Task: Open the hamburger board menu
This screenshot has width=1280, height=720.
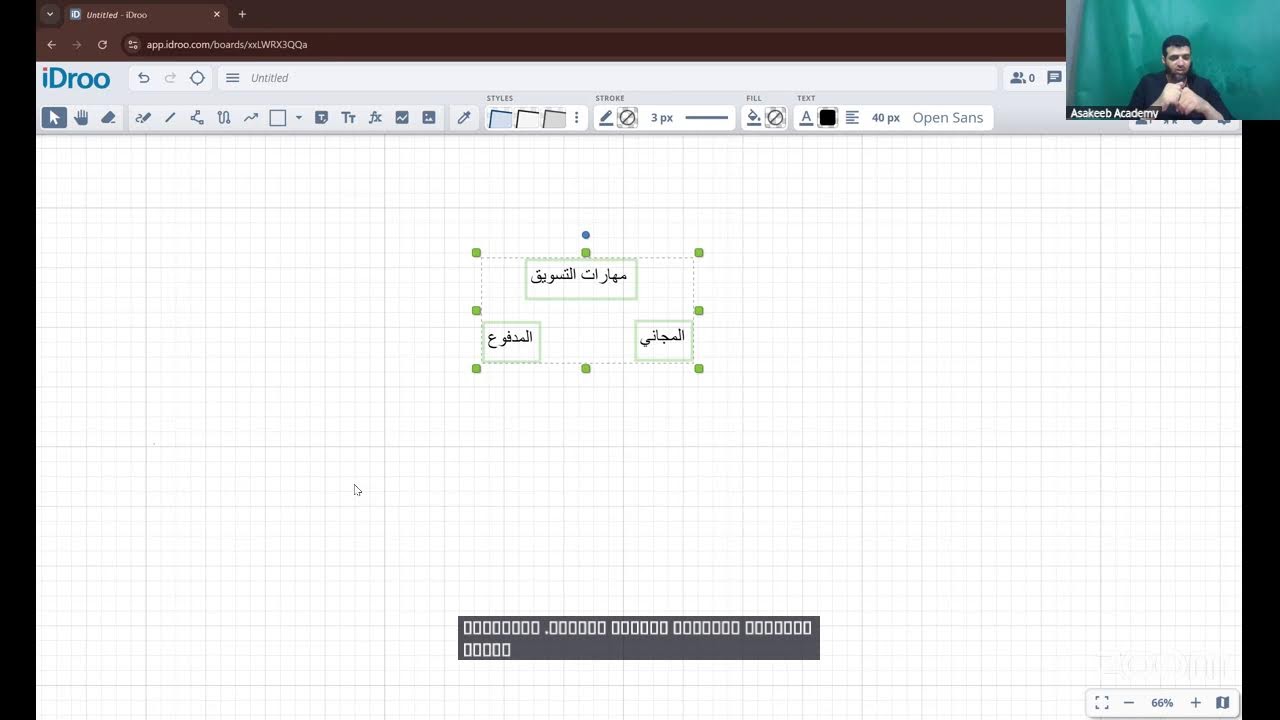Action: (232, 78)
